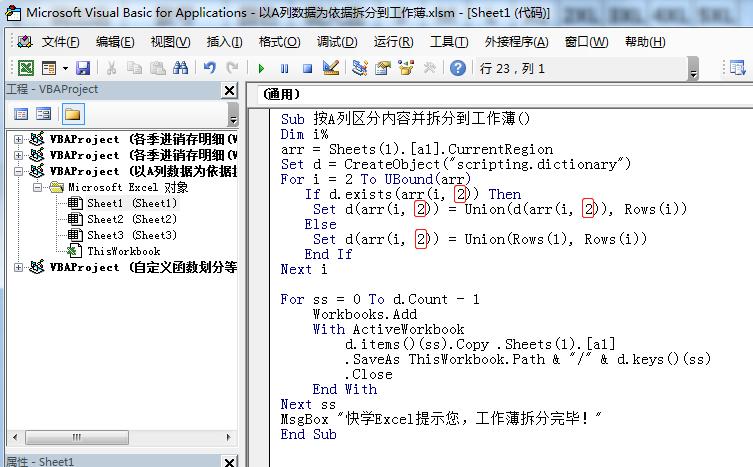Pause execution with the Break button

click(284, 68)
